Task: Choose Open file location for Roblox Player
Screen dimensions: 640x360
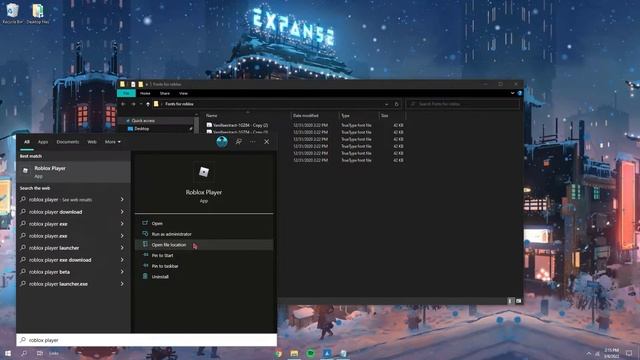Action: click(x=204, y=244)
